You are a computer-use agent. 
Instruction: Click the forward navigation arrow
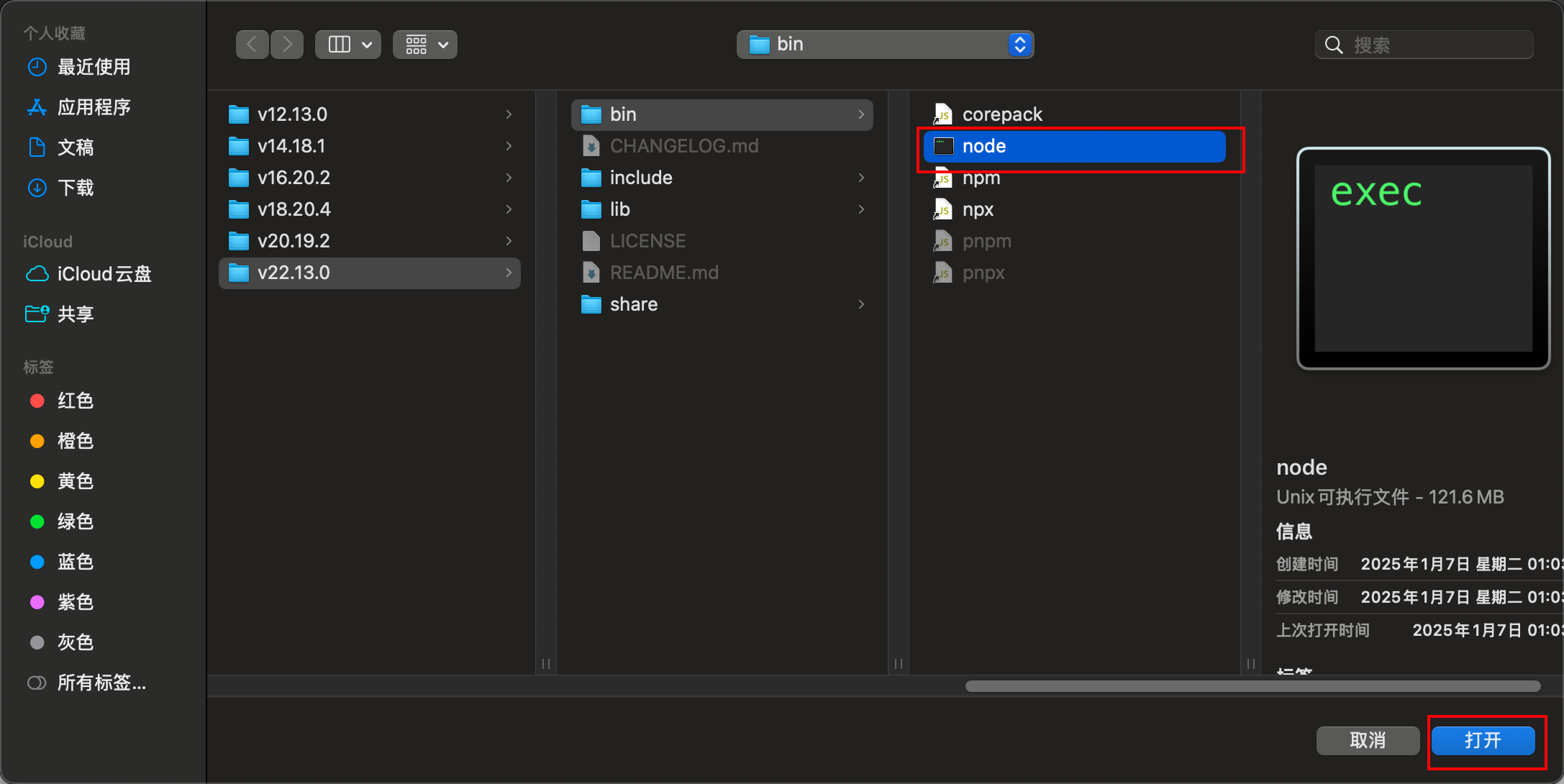pos(287,45)
